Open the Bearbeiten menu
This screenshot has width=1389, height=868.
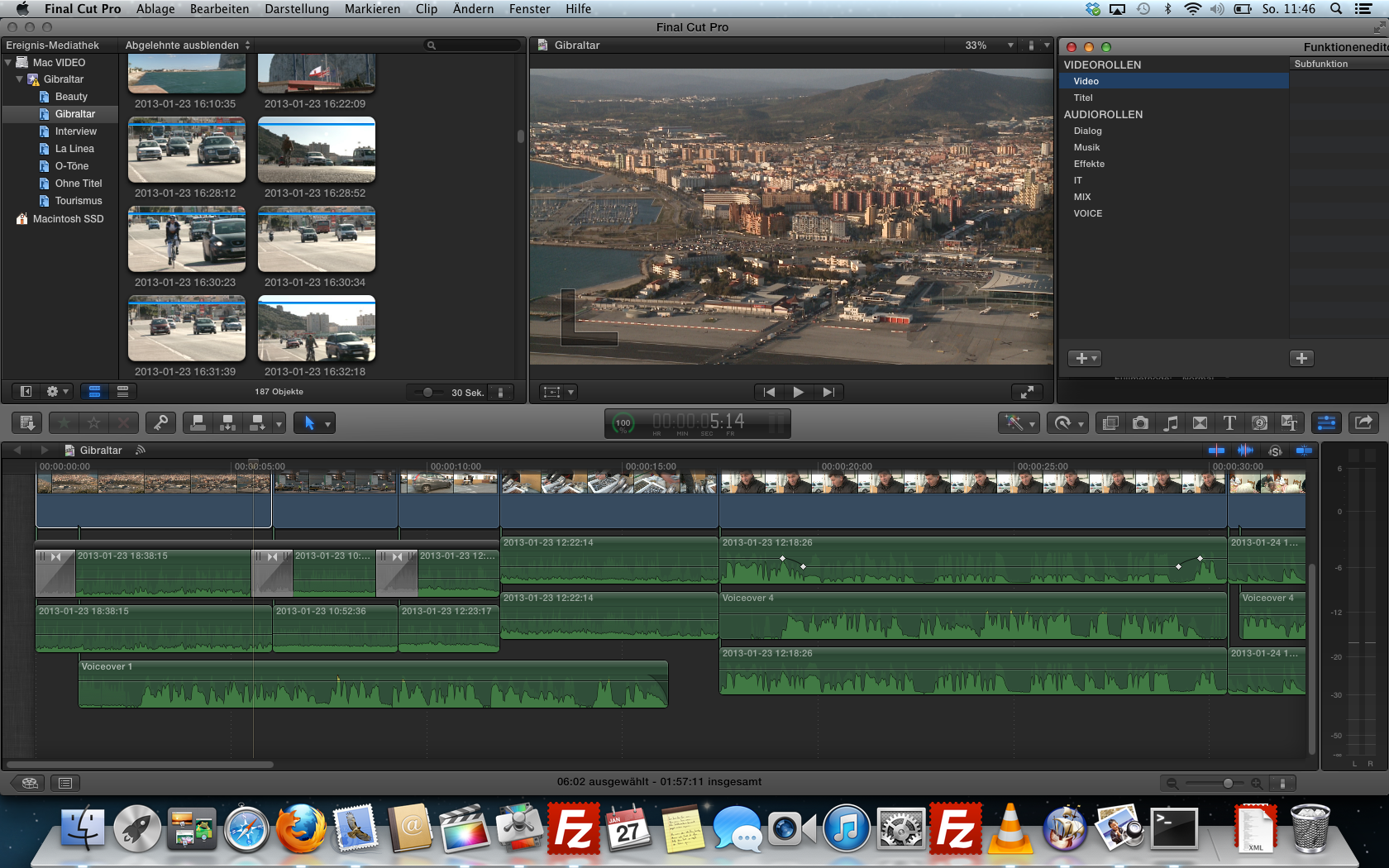219,9
